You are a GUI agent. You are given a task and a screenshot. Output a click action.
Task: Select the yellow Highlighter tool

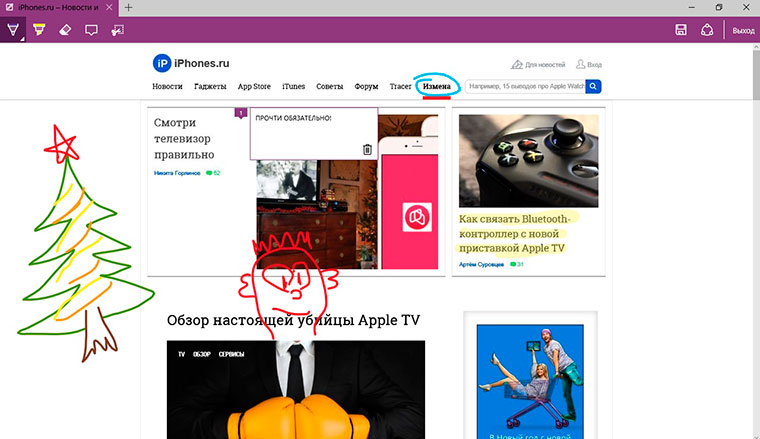click(x=39, y=30)
